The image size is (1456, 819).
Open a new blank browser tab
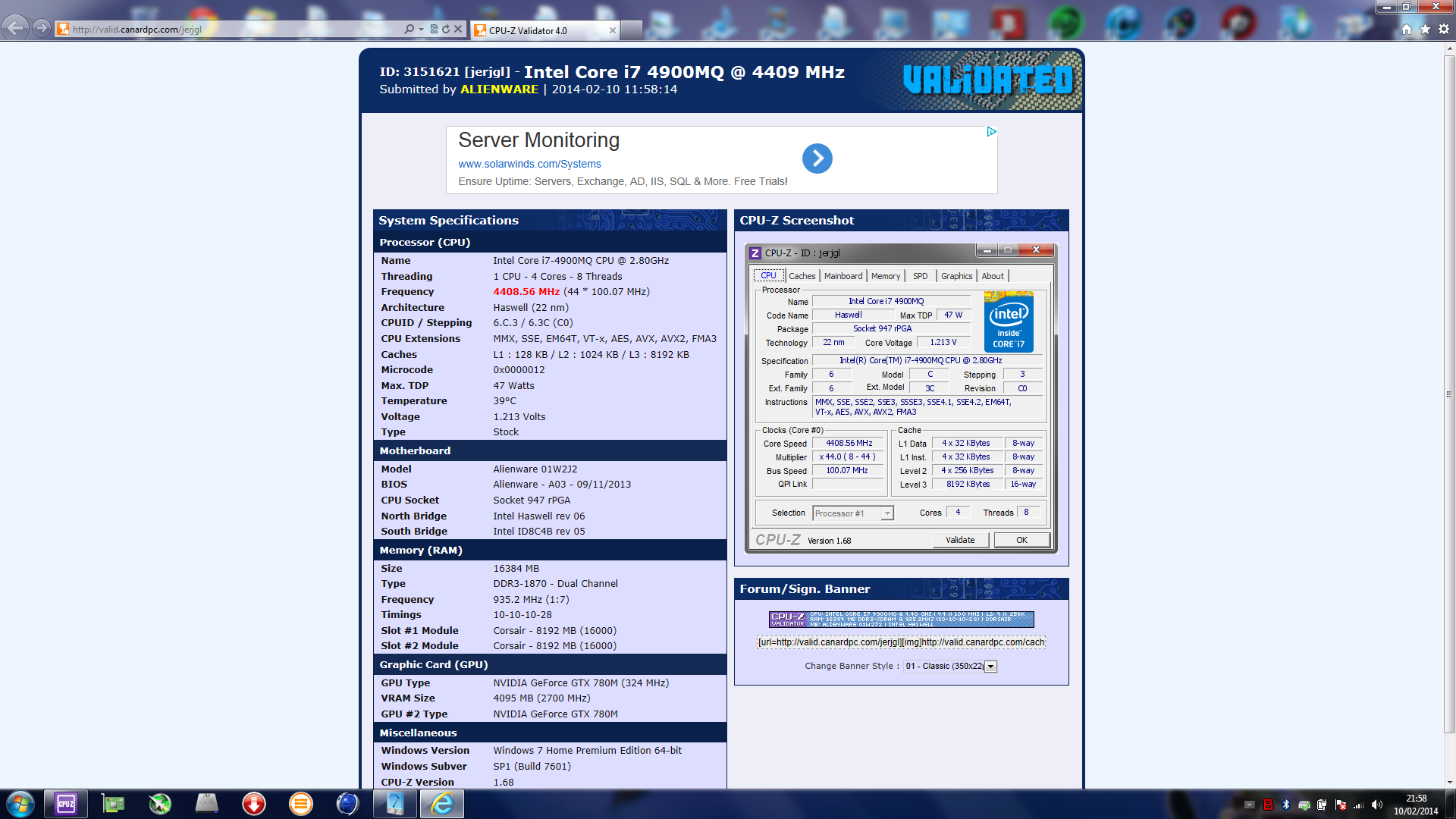click(632, 30)
